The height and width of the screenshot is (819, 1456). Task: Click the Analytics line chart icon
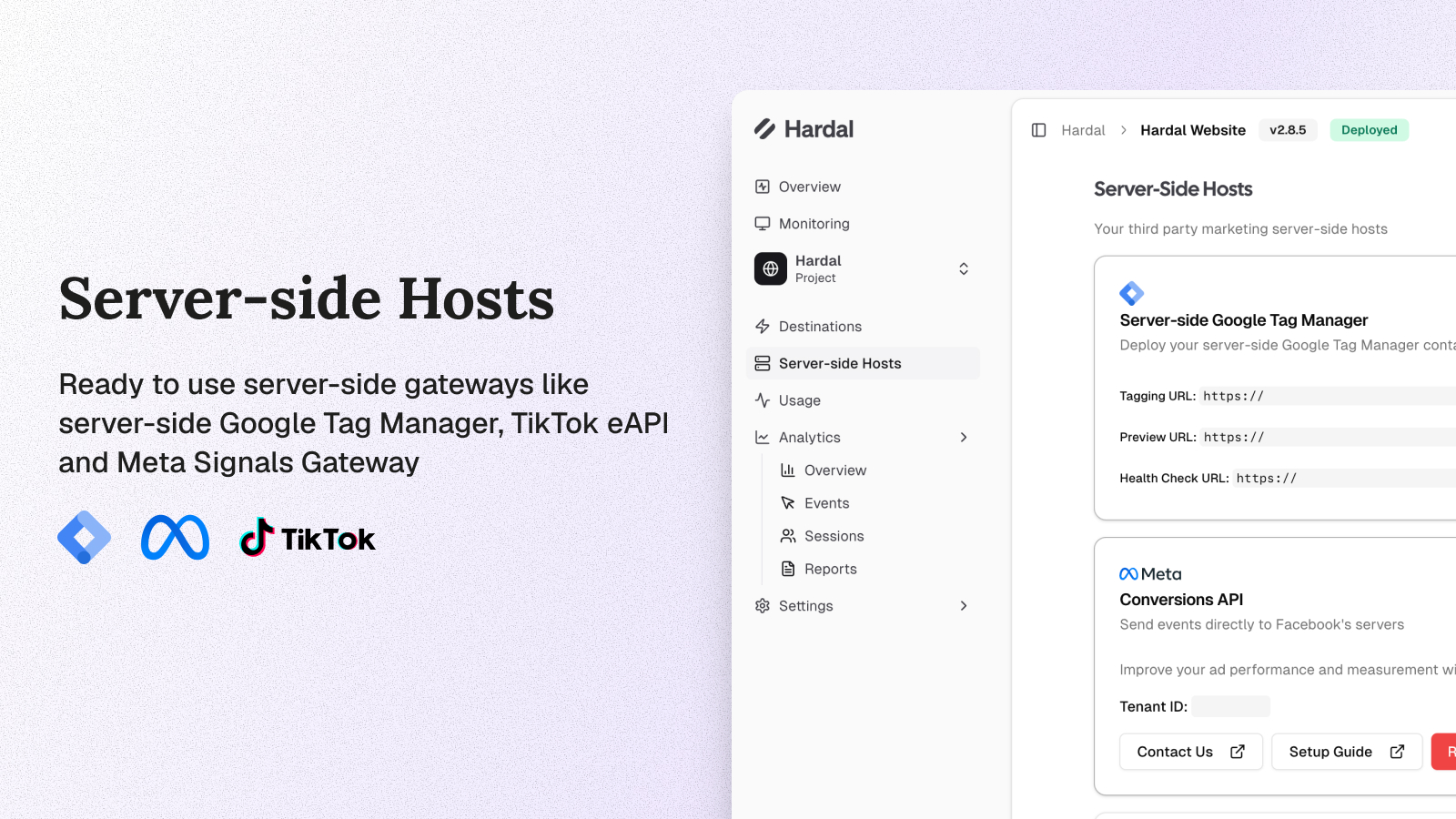pyautogui.click(x=763, y=438)
